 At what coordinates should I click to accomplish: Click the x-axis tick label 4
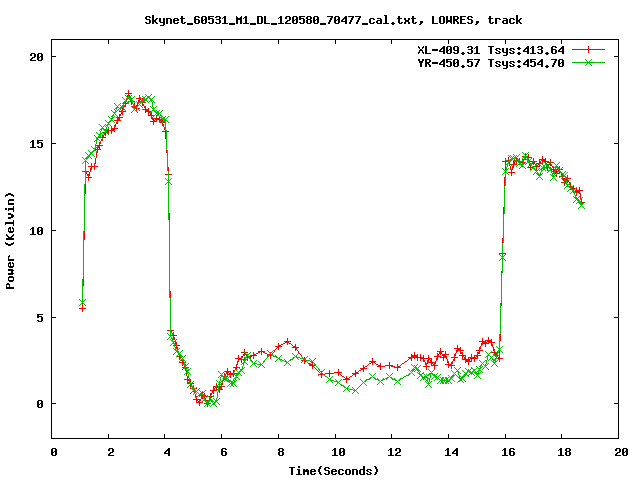(167, 452)
